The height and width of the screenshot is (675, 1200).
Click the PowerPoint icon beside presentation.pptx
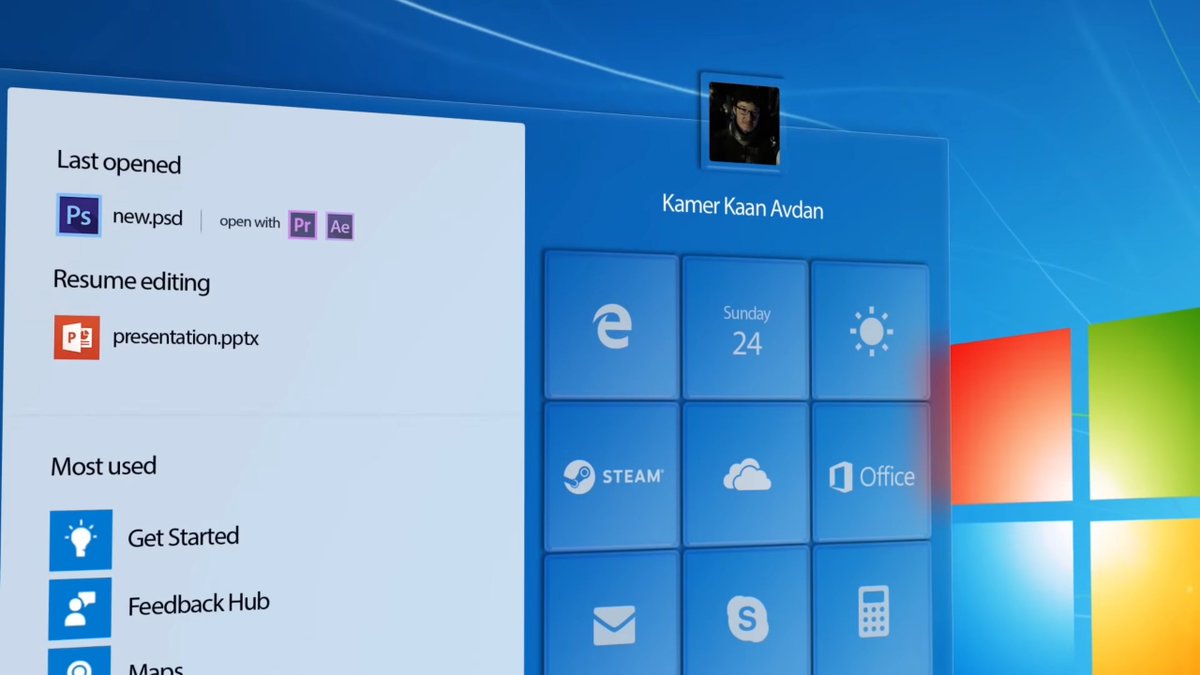tap(77, 337)
